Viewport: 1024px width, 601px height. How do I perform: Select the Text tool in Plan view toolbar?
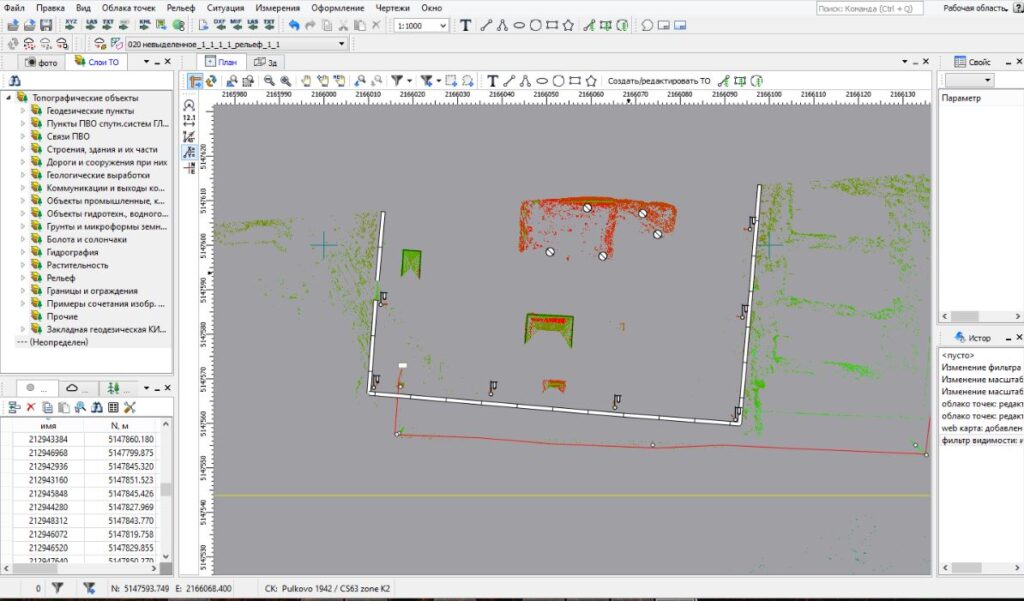(492, 81)
